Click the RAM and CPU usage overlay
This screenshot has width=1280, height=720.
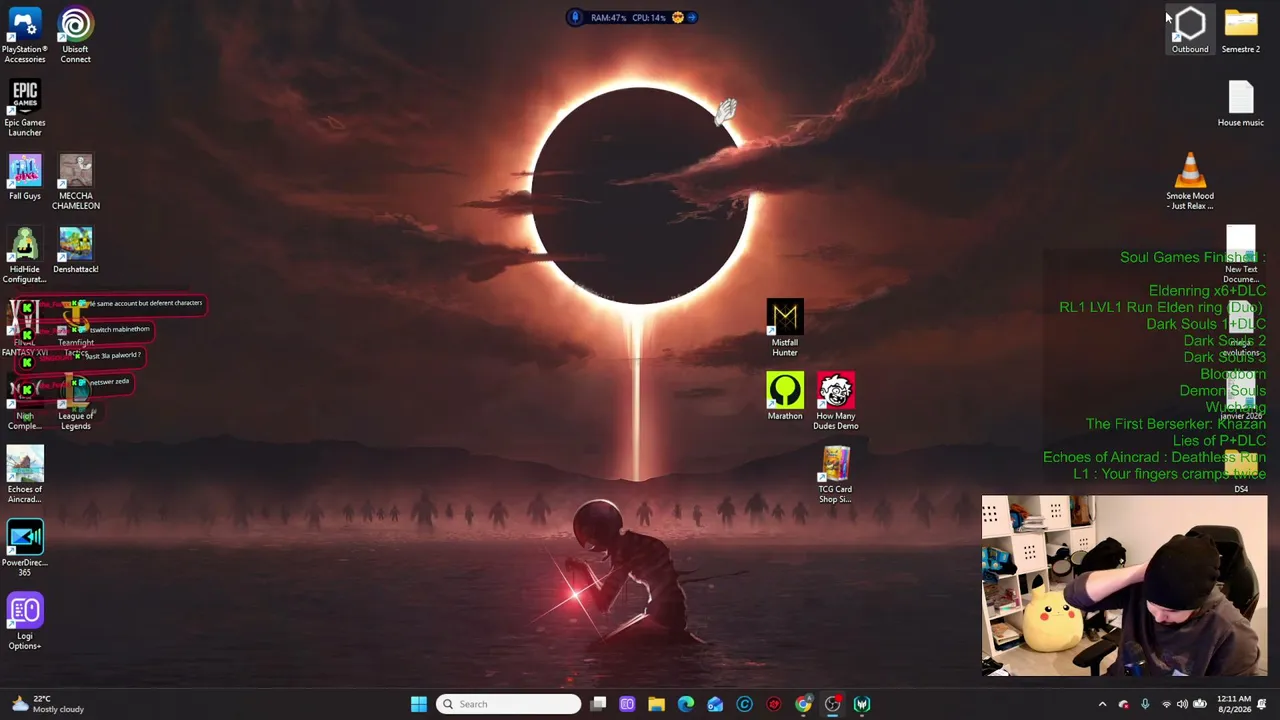click(x=632, y=17)
